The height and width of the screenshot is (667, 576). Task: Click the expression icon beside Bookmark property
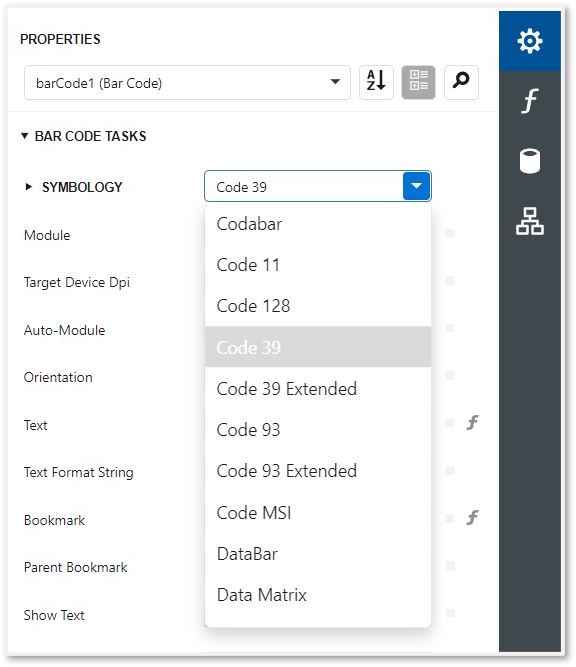(472, 517)
